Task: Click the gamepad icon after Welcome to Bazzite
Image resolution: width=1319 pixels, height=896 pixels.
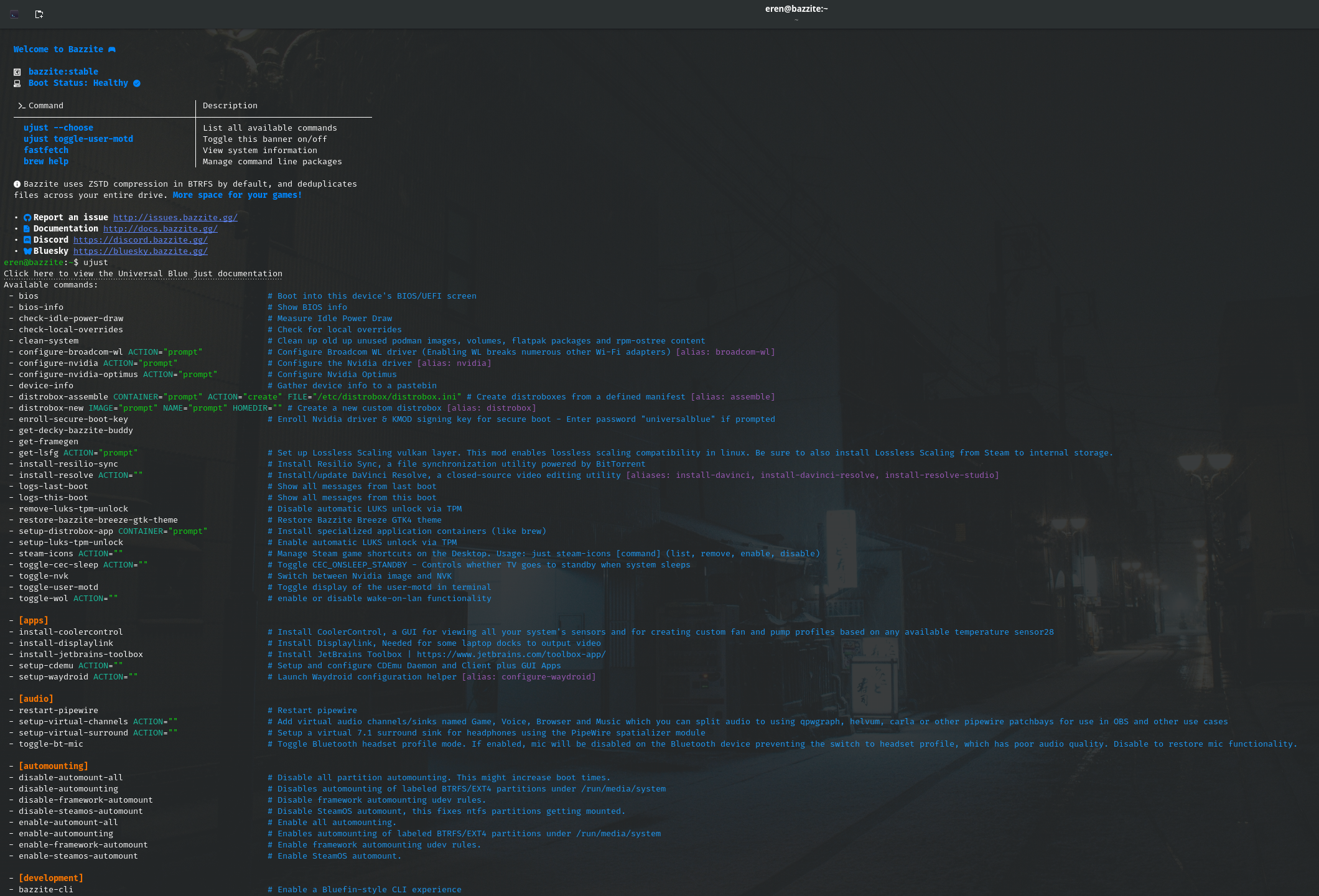Action: pyautogui.click(x=112, y=50)
